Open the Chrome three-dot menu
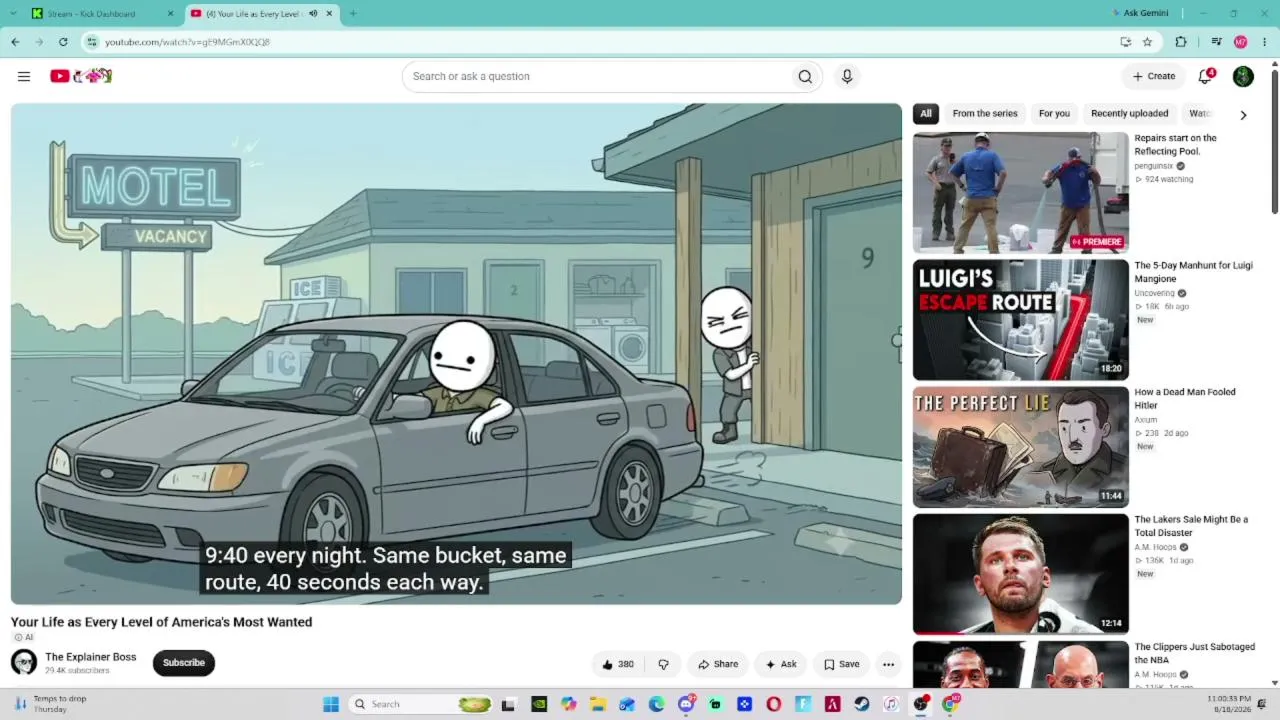 (1265, 42)
